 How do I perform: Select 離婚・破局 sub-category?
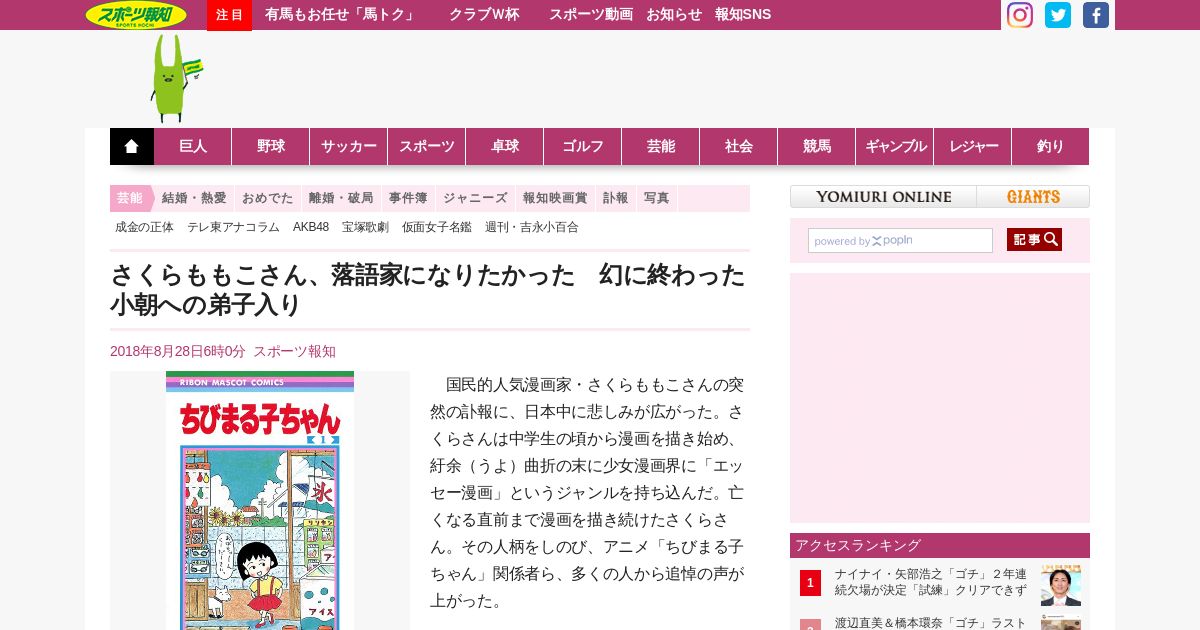tap(341, 198)
